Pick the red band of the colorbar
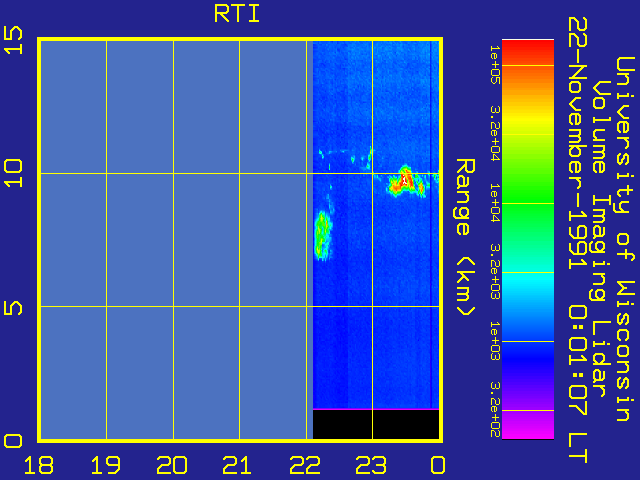Image resolution: width=640 pixels, height=480 pixels. tap(528, 51)
